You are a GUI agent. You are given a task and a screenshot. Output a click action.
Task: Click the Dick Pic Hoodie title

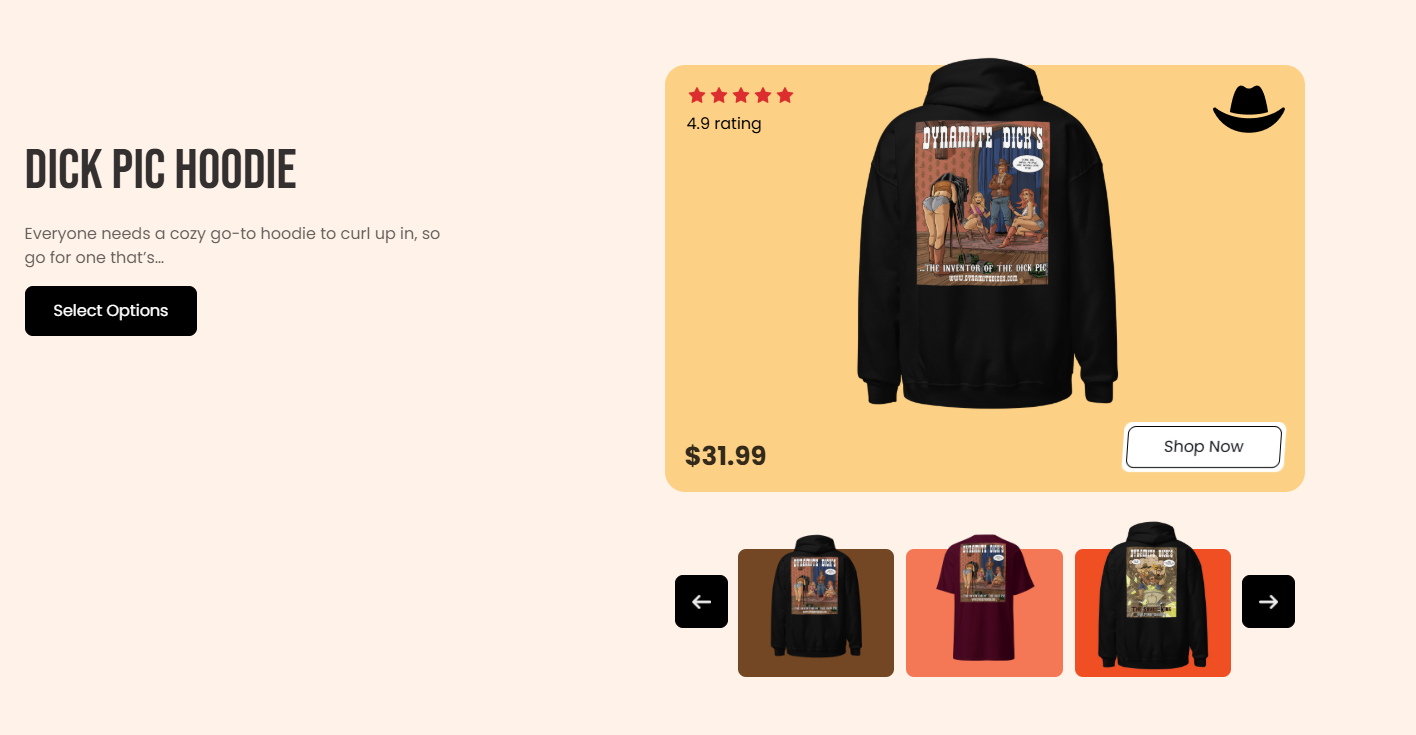[x=161, y=170]
